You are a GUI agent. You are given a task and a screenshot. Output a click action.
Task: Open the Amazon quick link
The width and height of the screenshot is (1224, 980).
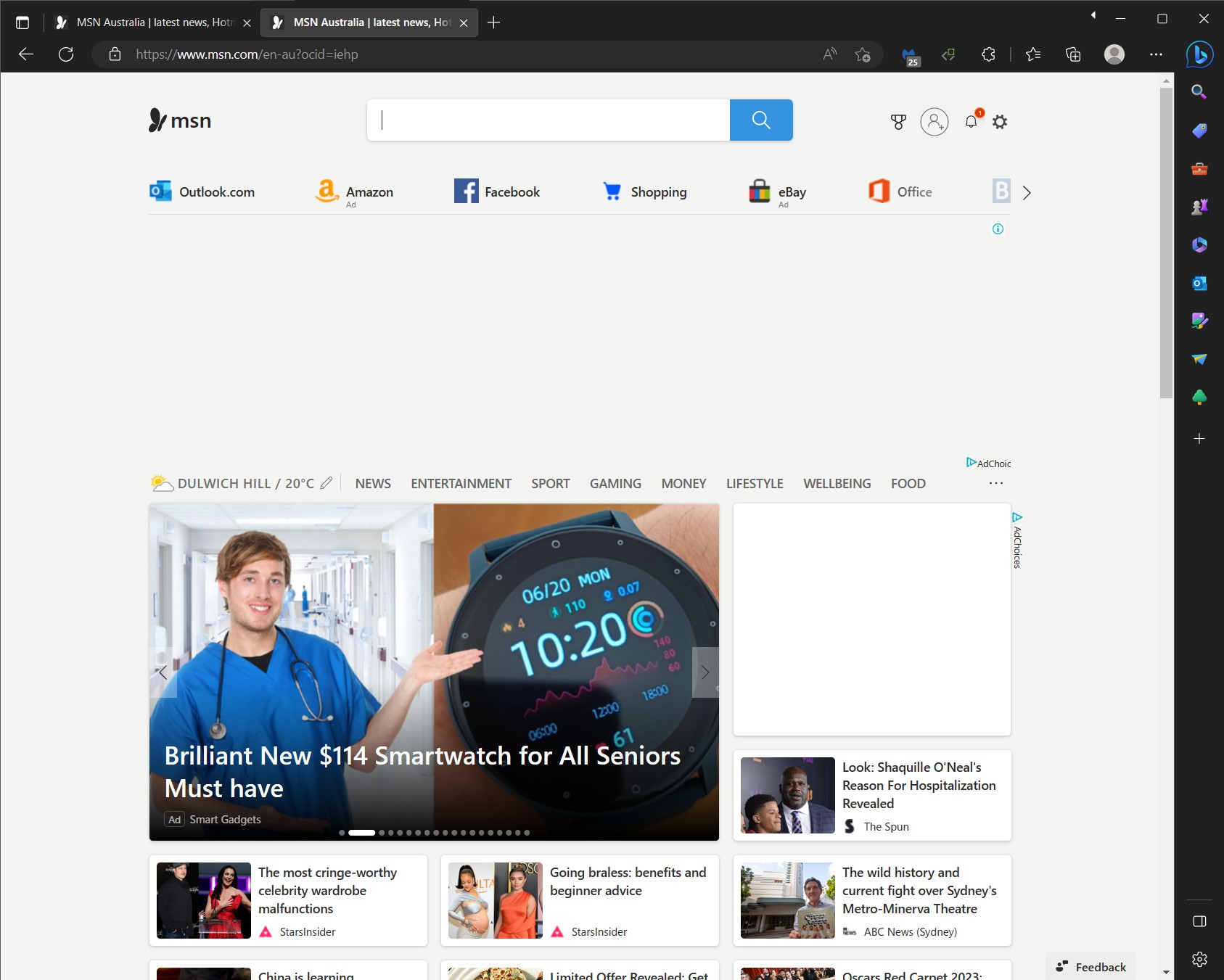(354, 192)
